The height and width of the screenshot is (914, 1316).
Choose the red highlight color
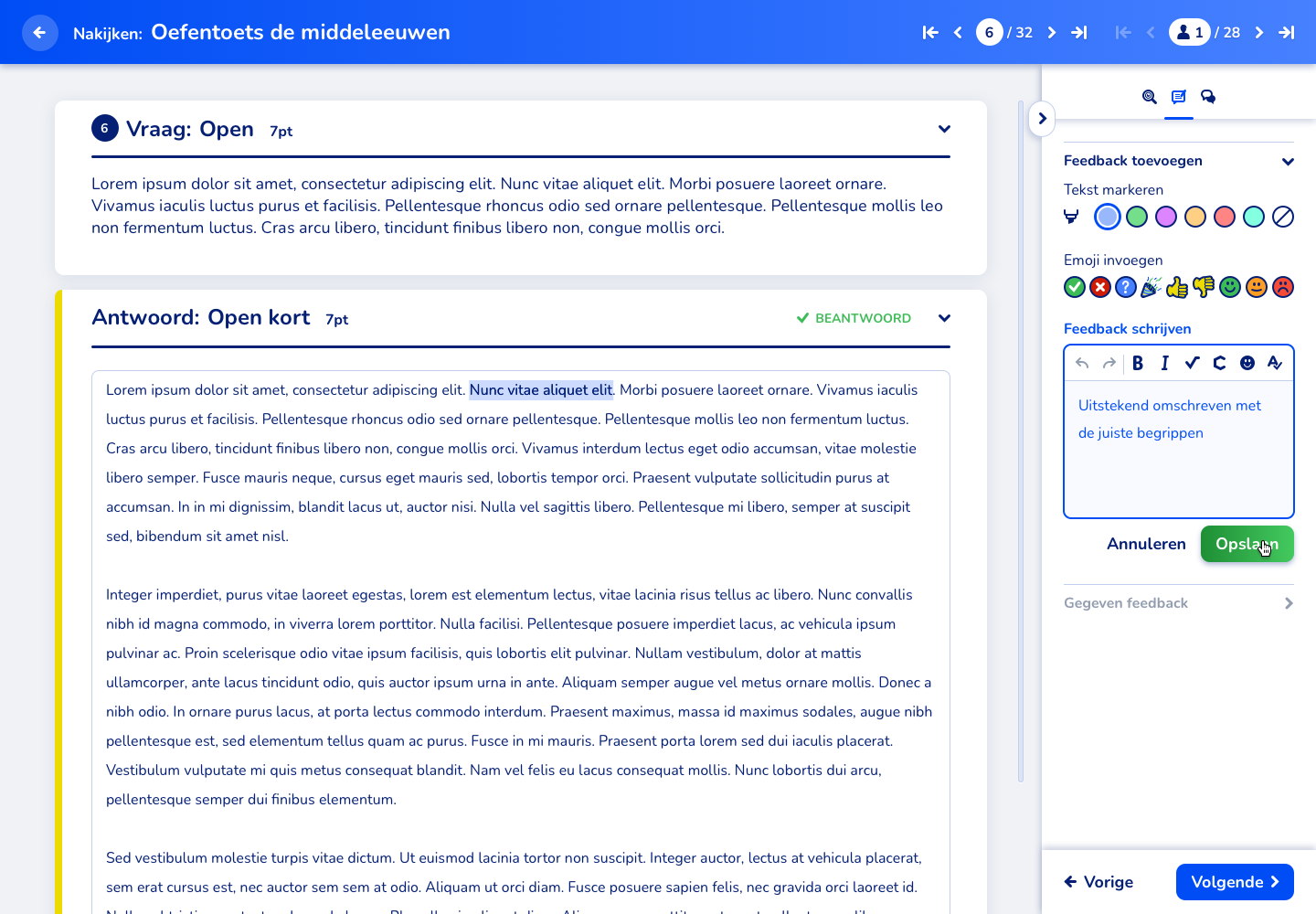(1225, 217)
